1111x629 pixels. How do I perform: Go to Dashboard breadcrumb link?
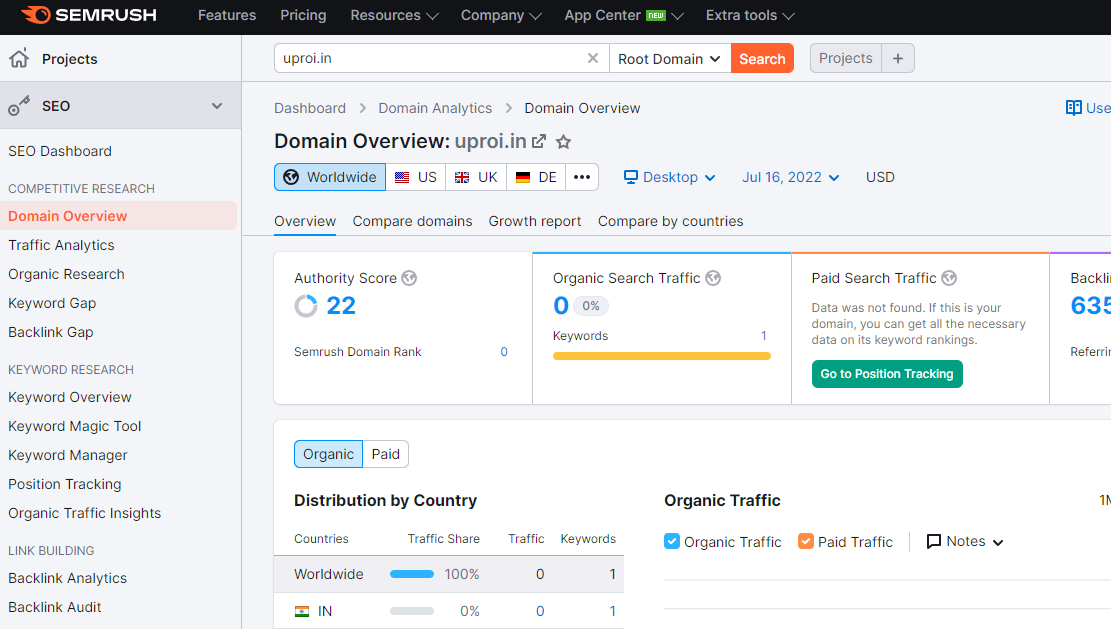[310, 108]
